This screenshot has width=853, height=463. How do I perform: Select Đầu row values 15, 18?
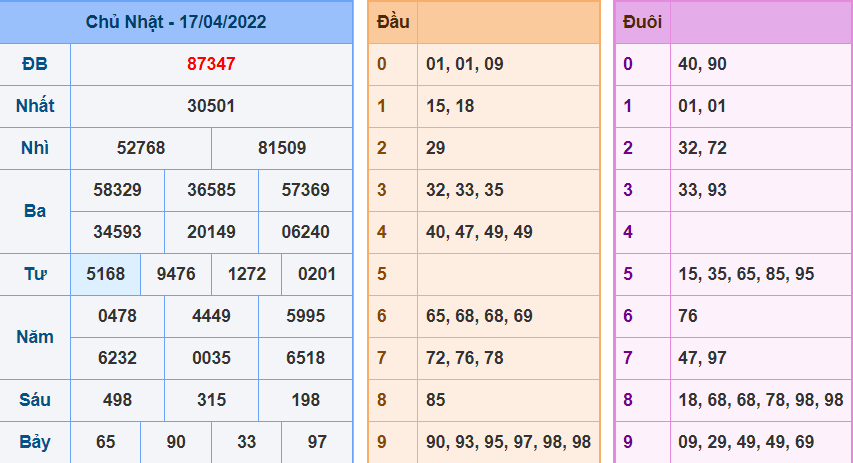[x=450, y=106]
